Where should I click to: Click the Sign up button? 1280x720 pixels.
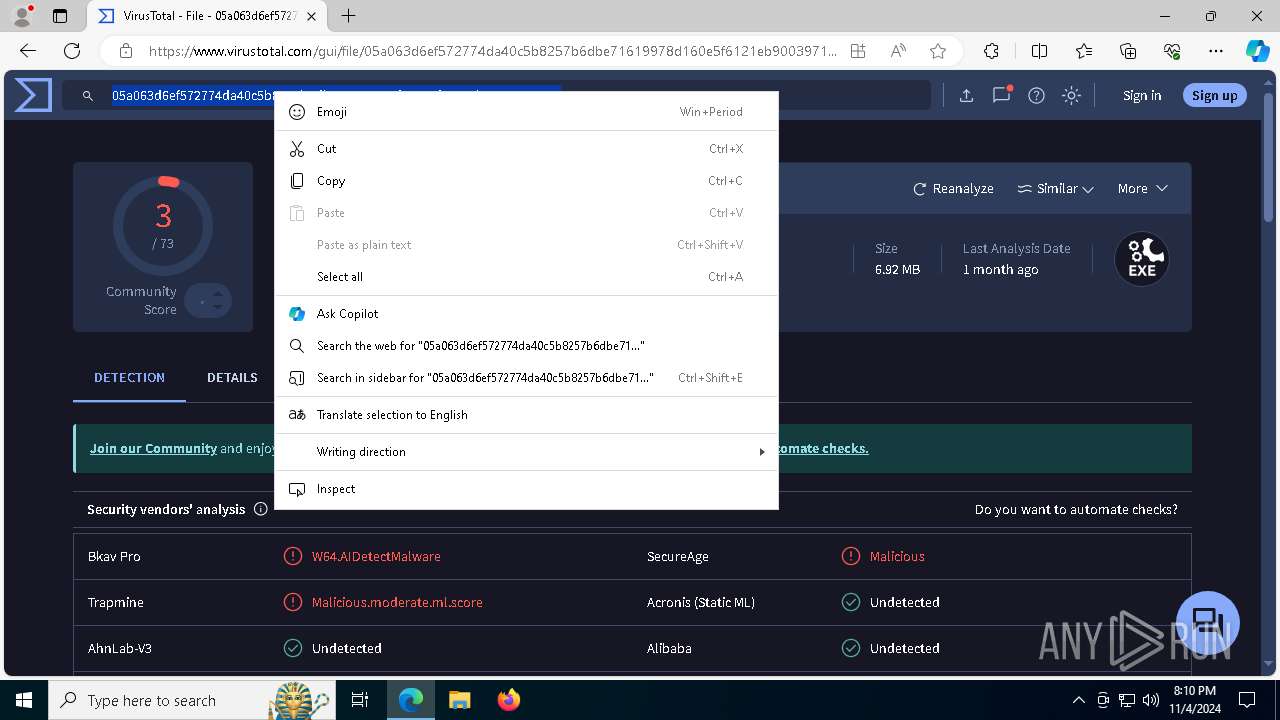pyautogui.click(x=1215, y=95)
